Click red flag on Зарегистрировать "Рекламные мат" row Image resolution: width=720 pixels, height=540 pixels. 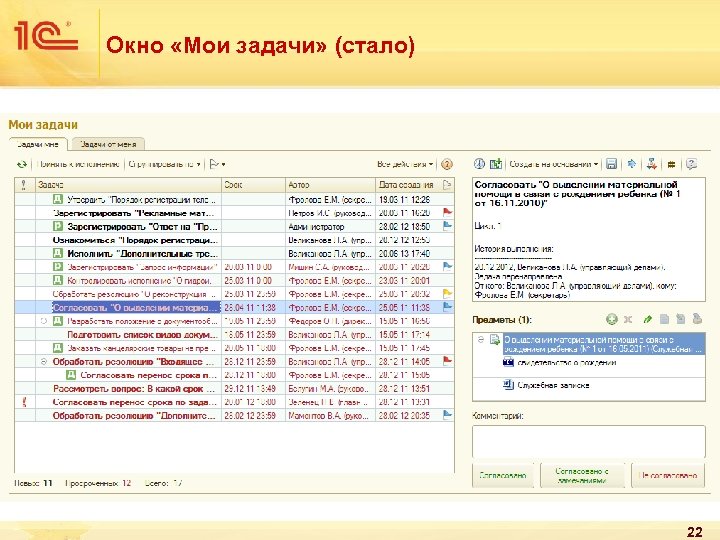pyautogui.click(x=447, y=212)
